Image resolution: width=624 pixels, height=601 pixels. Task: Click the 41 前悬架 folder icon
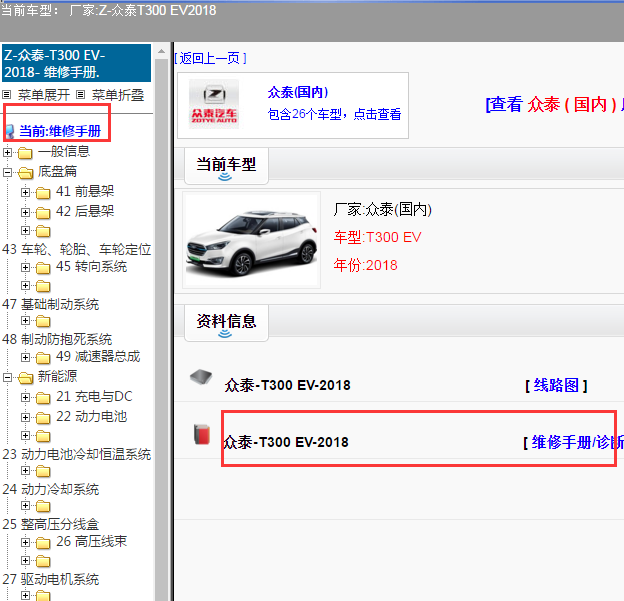pos(43,193)
